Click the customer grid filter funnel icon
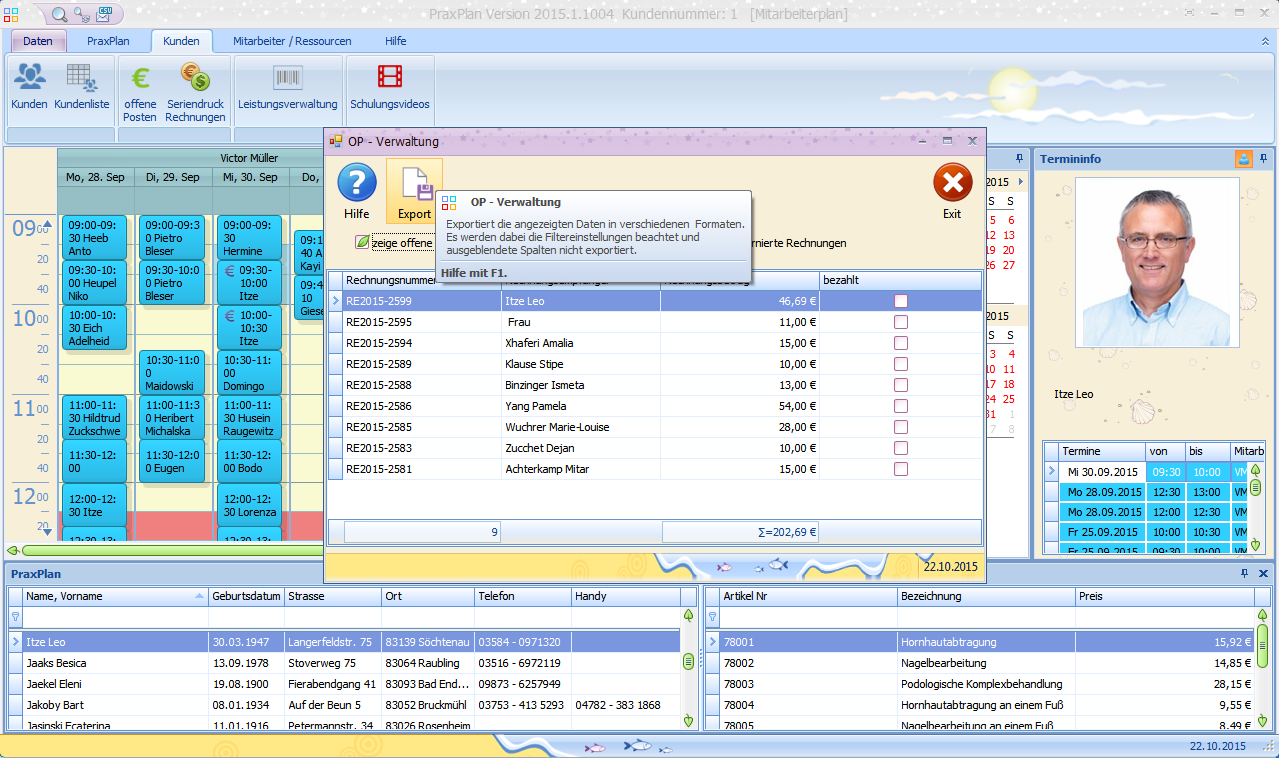1279x758 pixels. pyautogui.click(x=15, y=617)
